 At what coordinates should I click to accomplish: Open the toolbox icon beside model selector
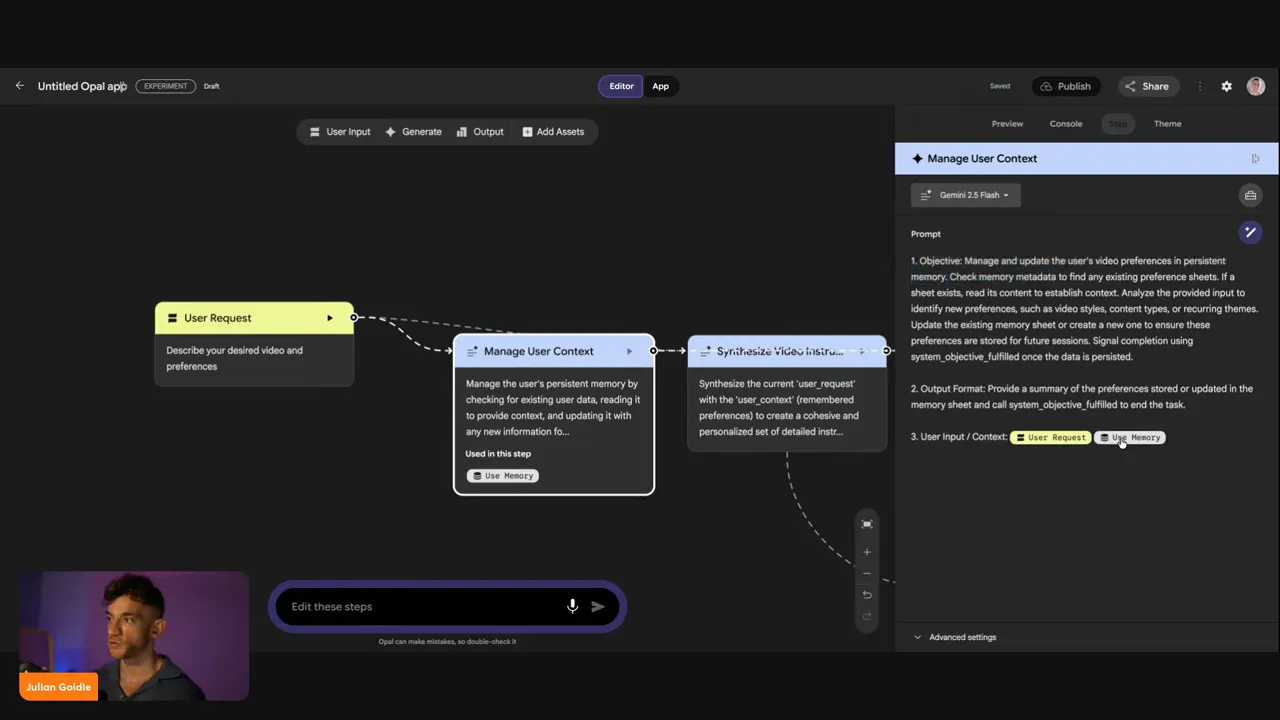click(1250, 195)
